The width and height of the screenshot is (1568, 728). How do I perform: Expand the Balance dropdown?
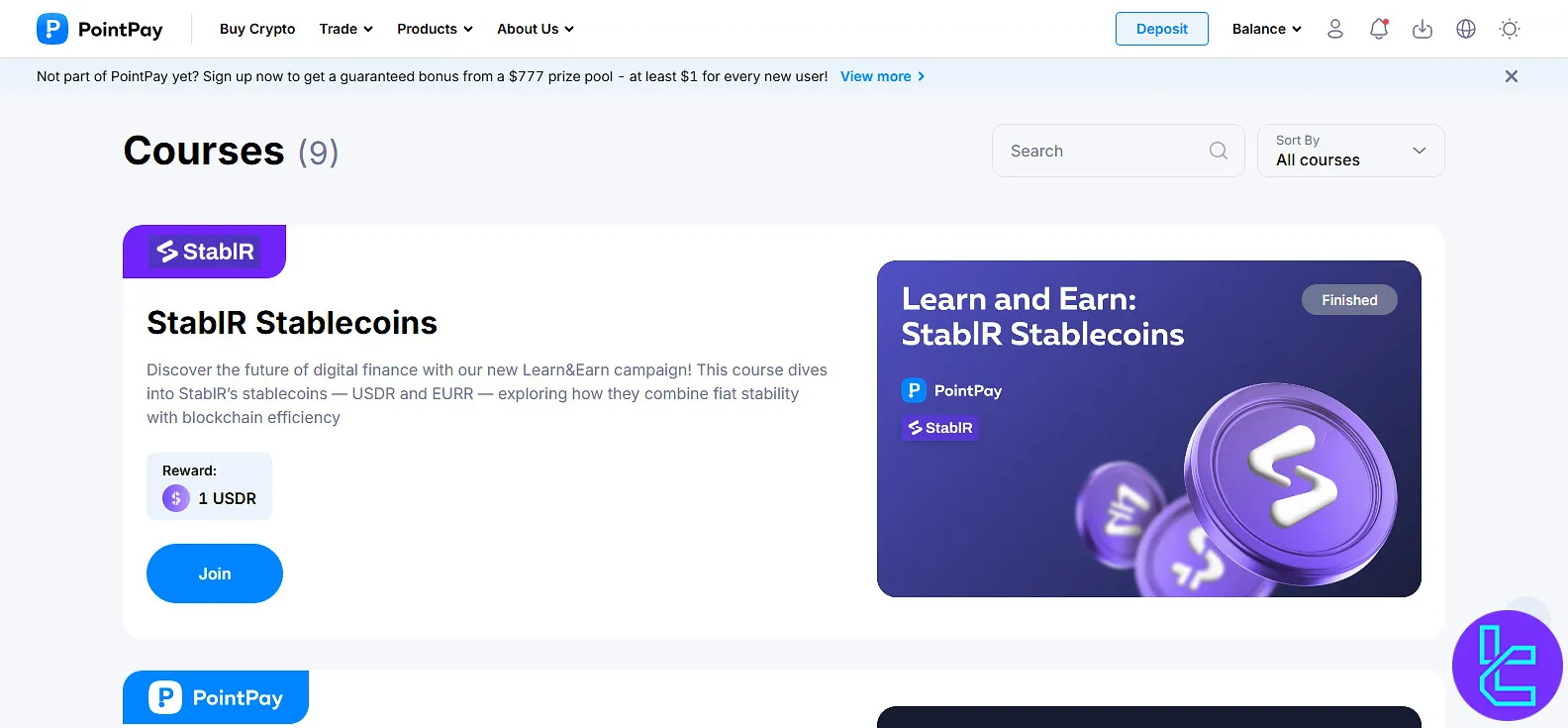1267,29
